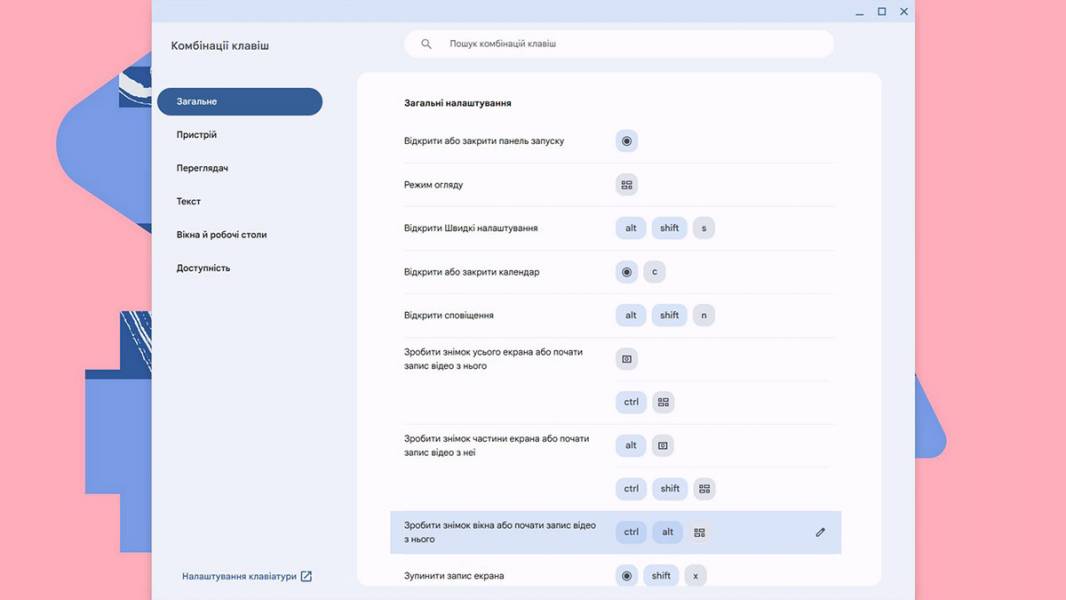Click launcher icon in Зупинити запис екрана row
Viewport: 1066px width, 600px height.
(x=627, y=576)
